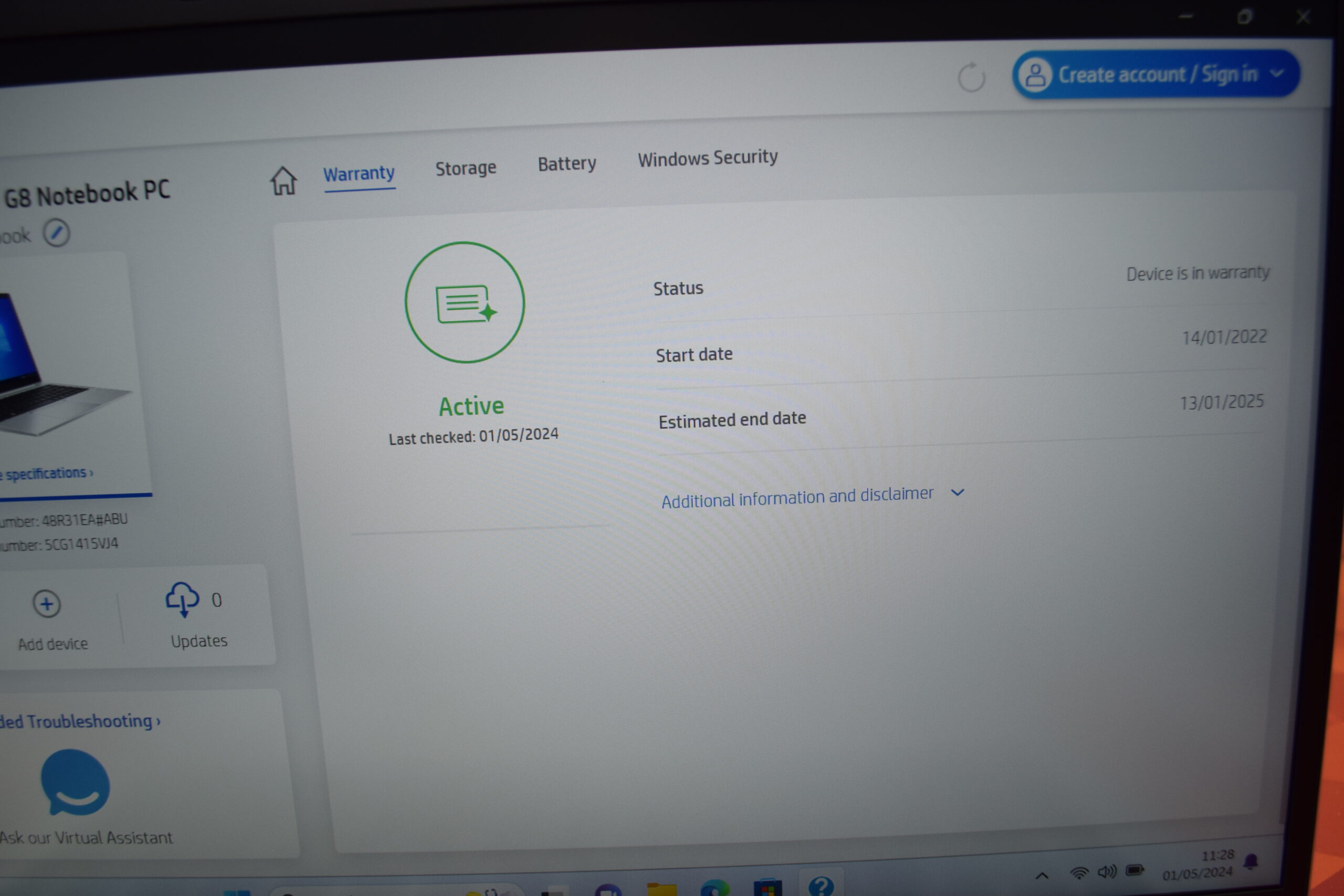The width and height of the screenshot is (1344, 896).
Task: Click the Updates label
Action: point(199,641)
